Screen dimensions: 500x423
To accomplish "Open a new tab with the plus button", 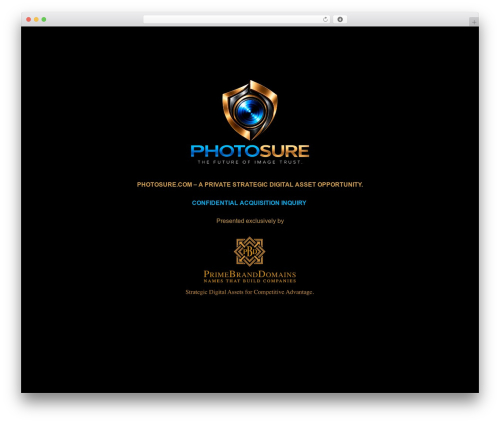I will pos(474,22).
